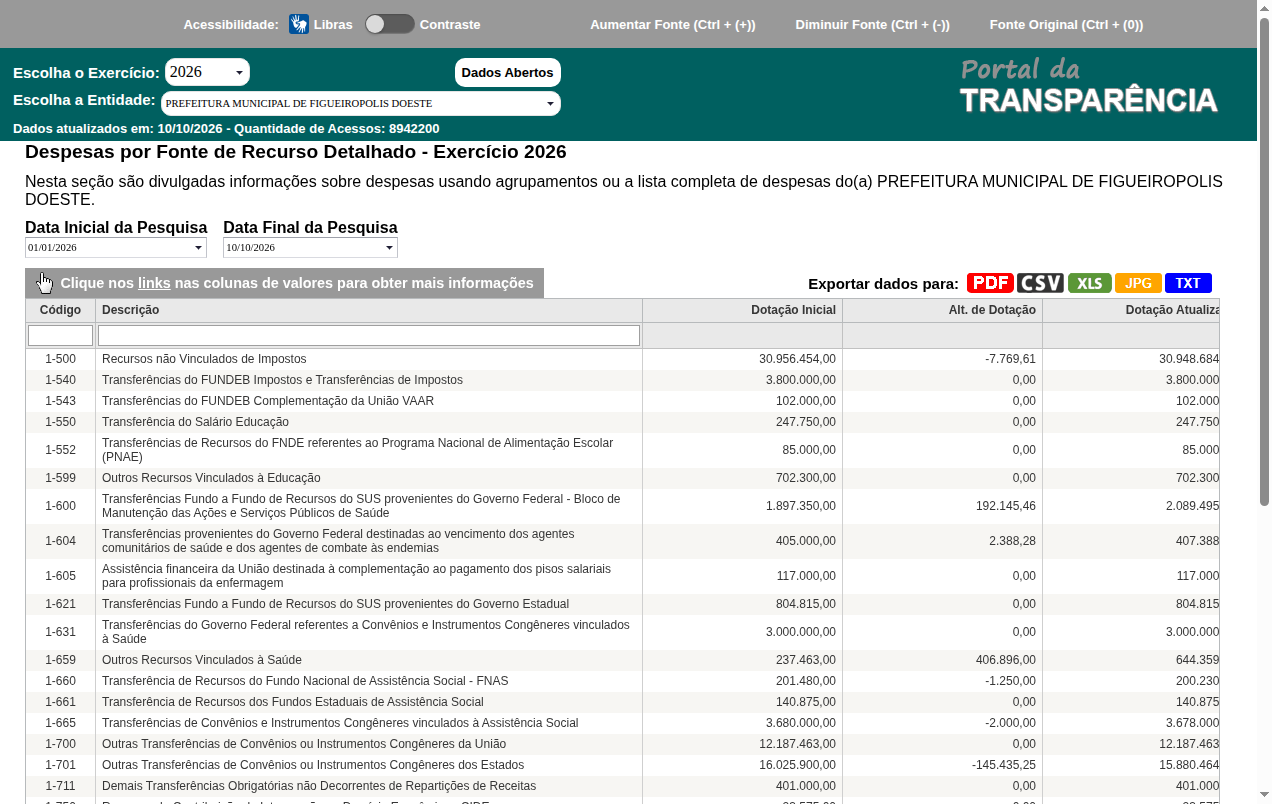The image size is (1272, 804).
Task: Click value 192.145,46 for code 1-600
Action: [1006, 506]
